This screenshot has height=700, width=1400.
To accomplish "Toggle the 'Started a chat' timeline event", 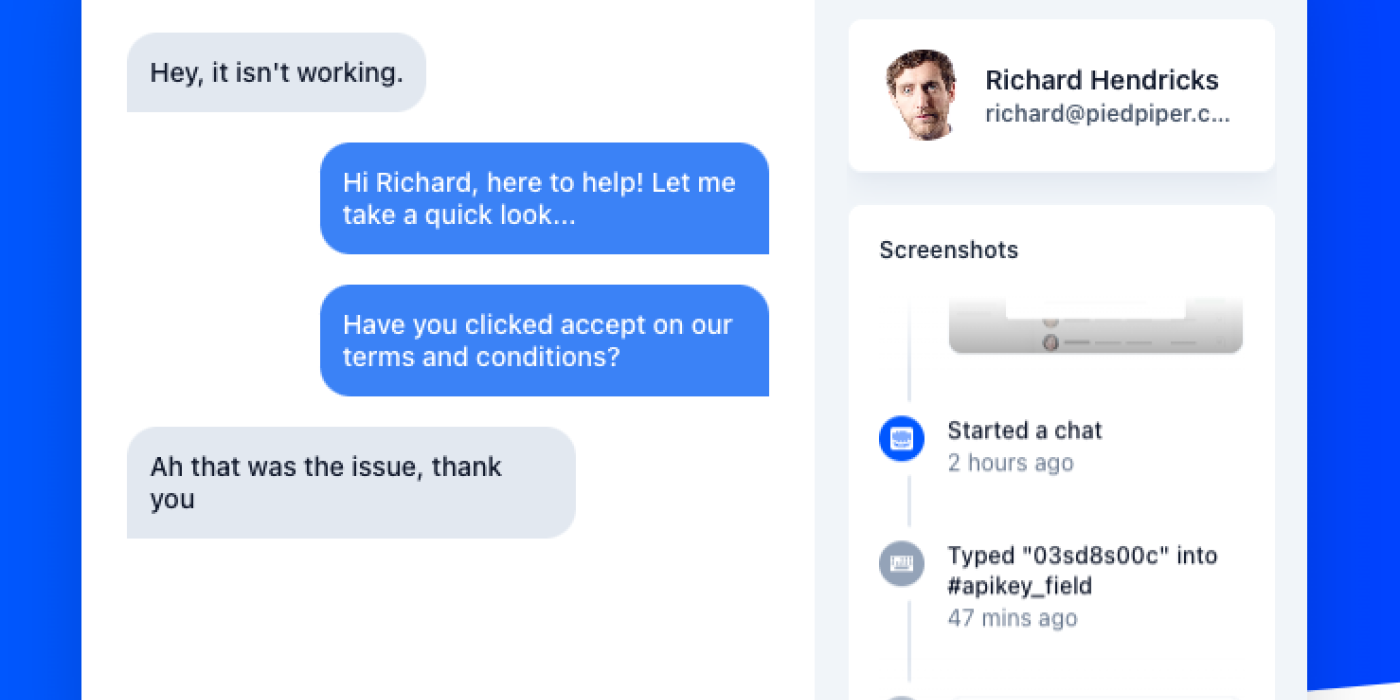I will (1024, 430).
